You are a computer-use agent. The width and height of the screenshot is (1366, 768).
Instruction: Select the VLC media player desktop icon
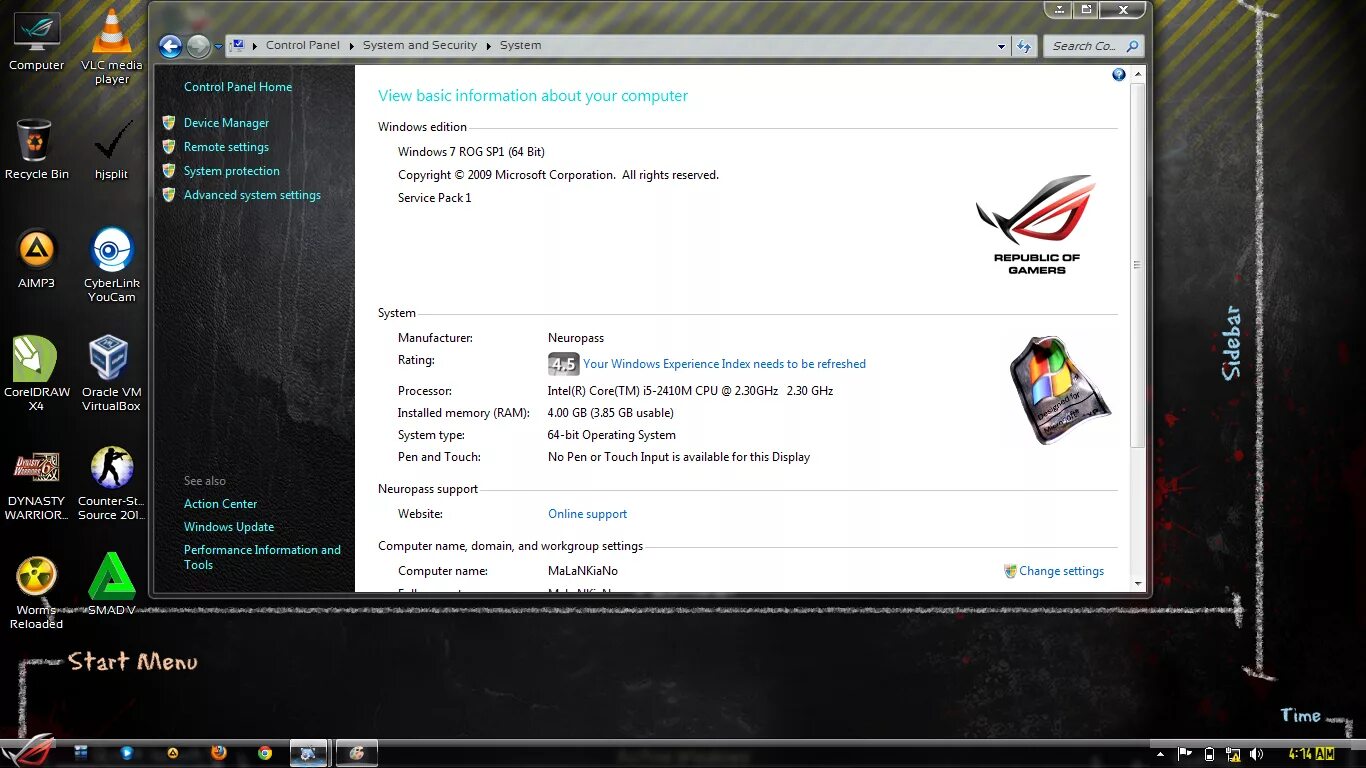(x=112, y=46)
